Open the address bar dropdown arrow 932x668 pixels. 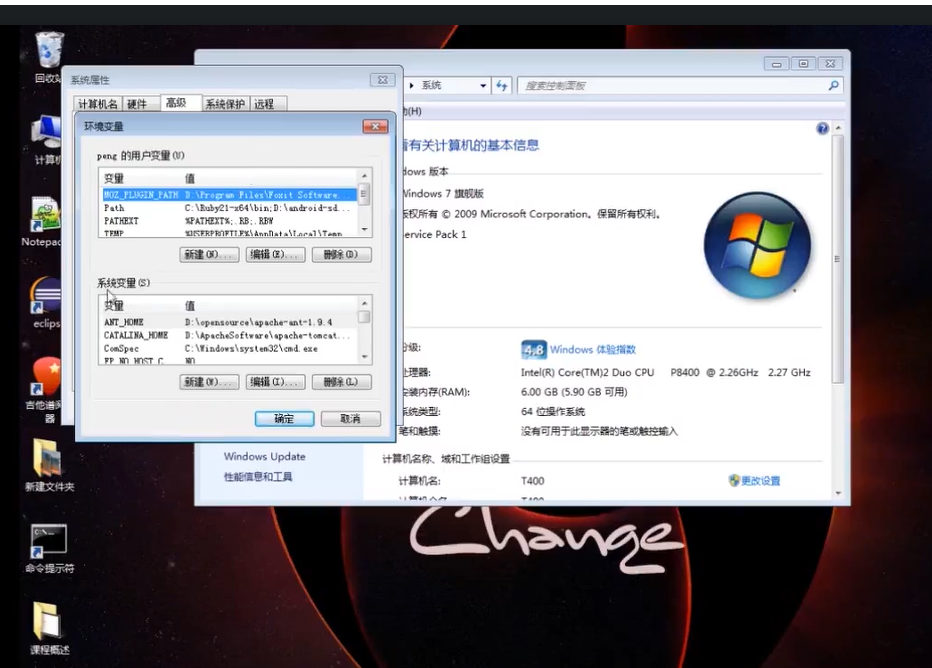(x=483, y=86)
